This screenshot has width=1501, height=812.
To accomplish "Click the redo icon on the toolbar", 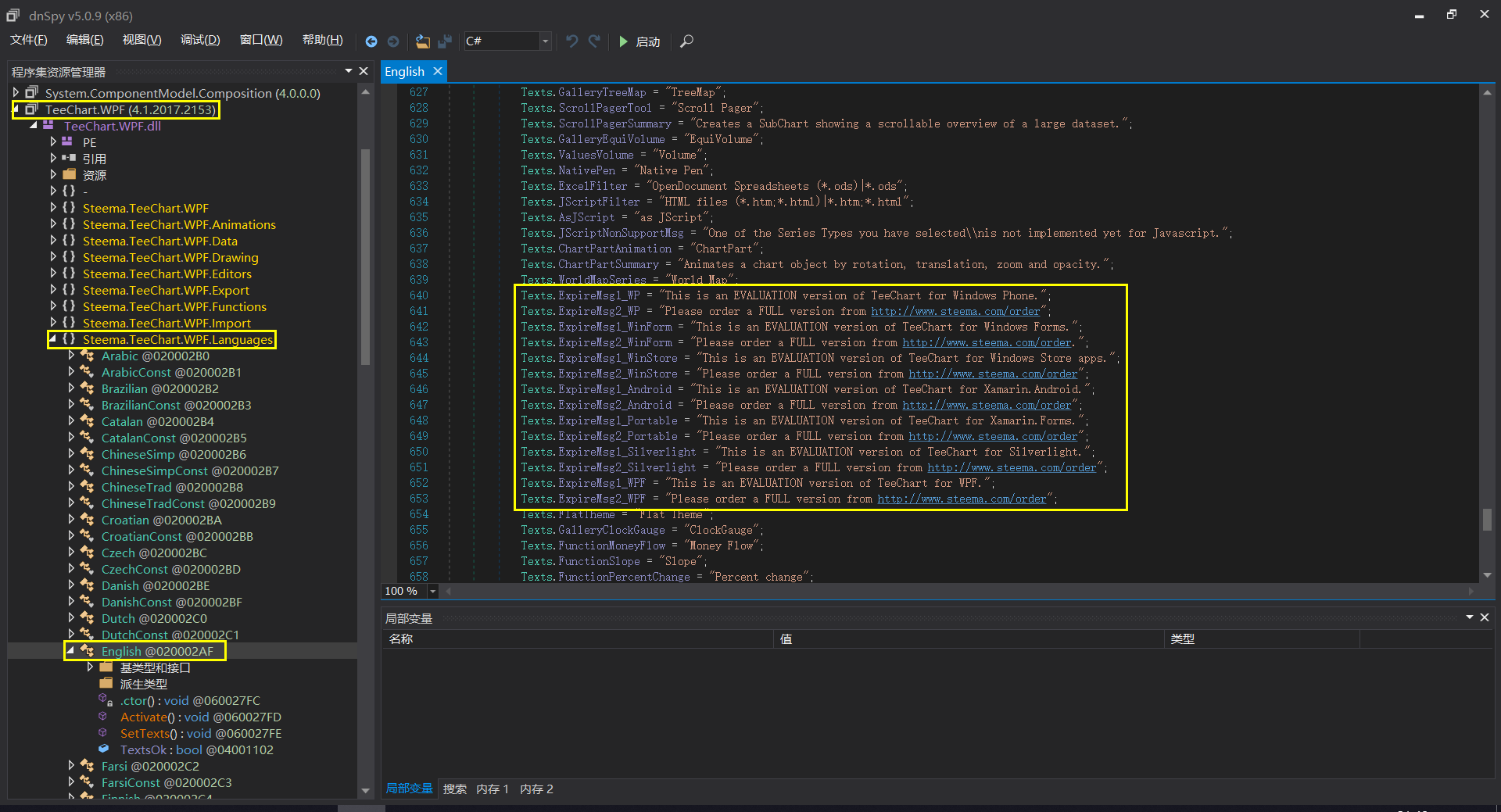I will tap(594, 41).
